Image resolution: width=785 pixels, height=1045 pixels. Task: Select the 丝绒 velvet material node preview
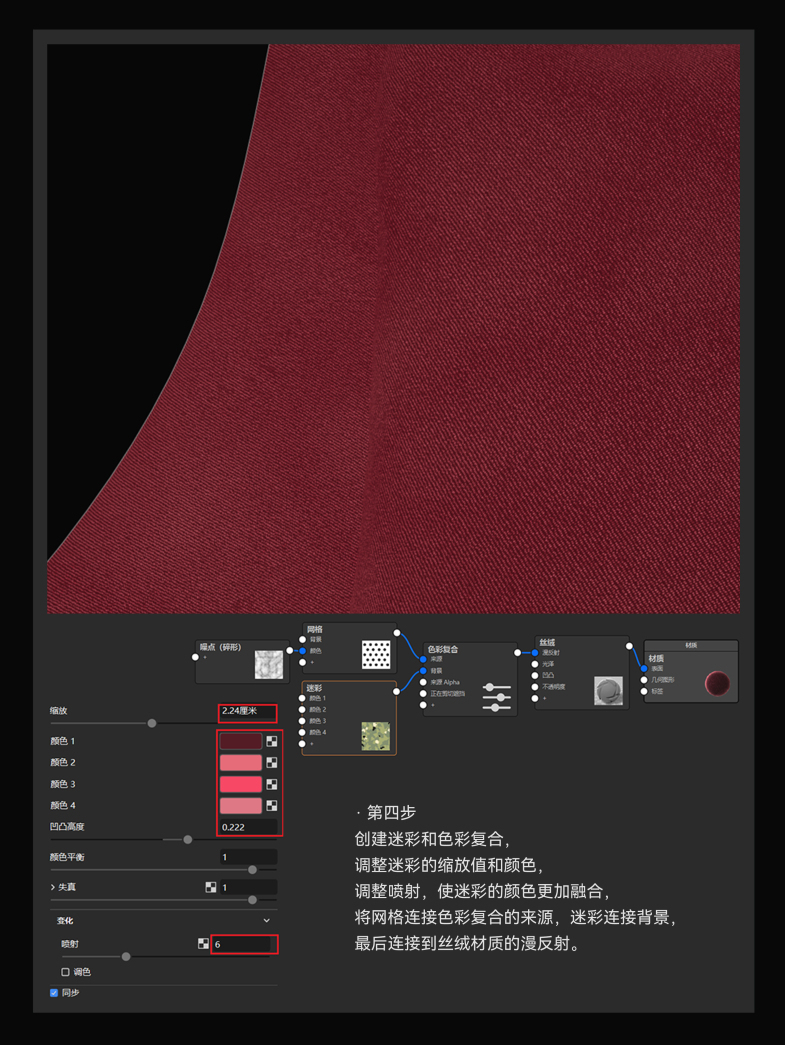(608, 690)
